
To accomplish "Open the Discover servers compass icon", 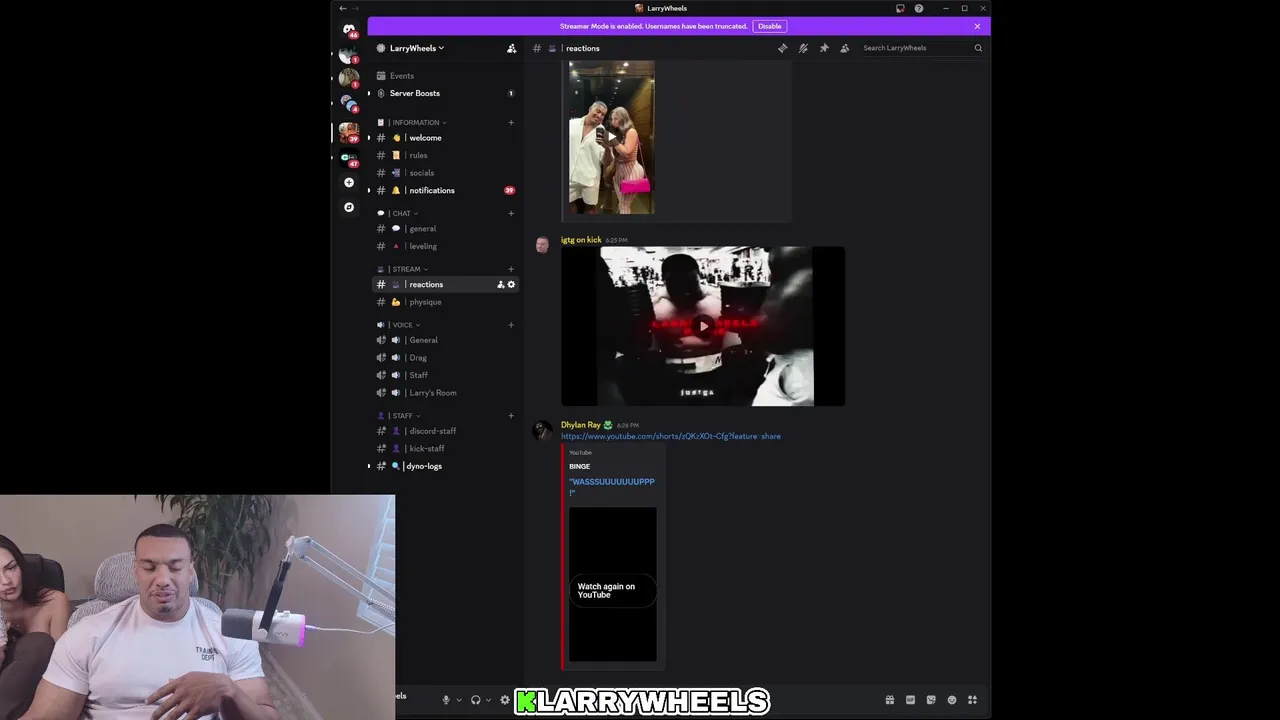I will coord(348,207).
